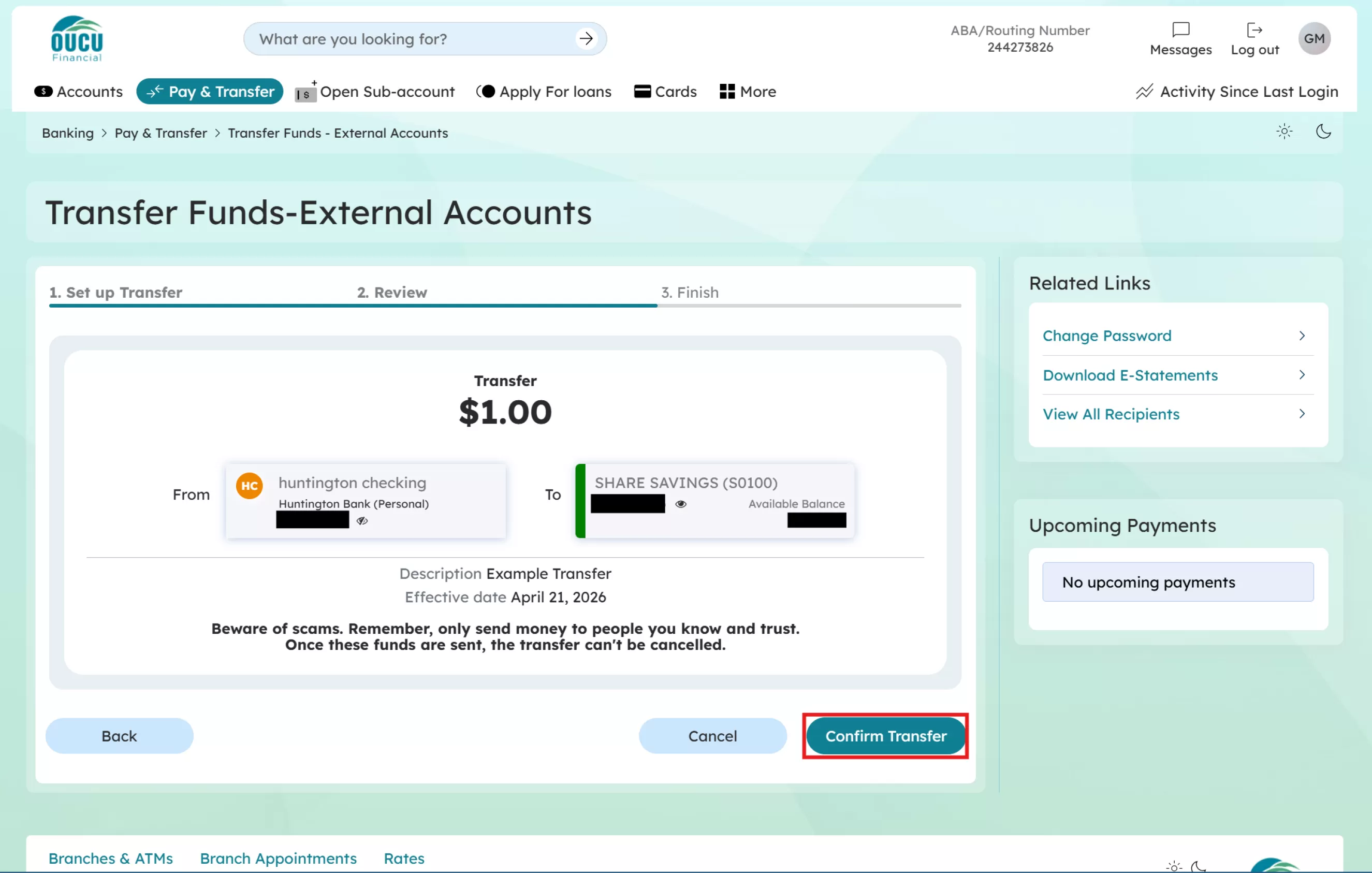Viewport: 1372px width, 873px height.
Task: Click Activity Since Last Login link
Action: [x=1249, y=92]
